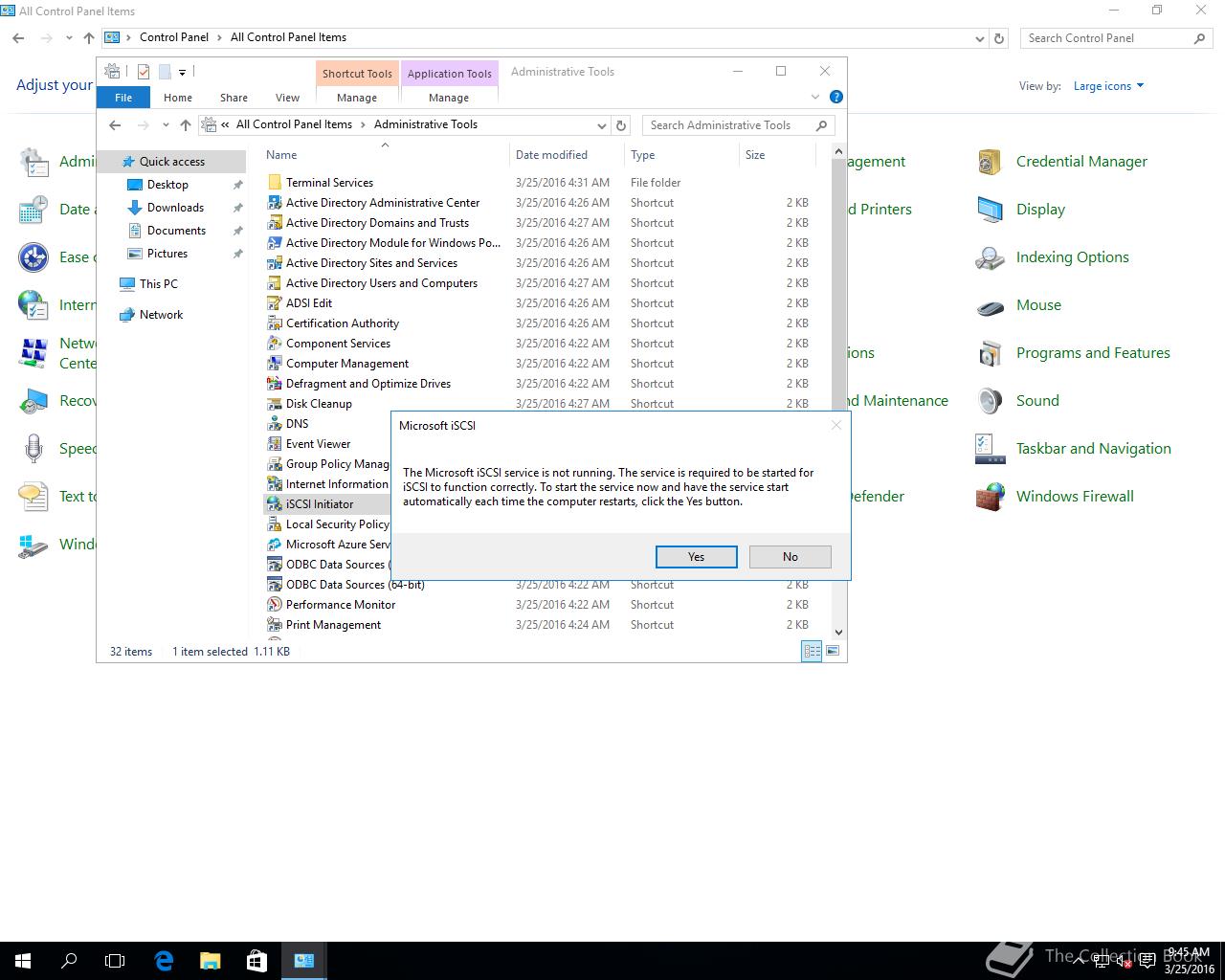Click the iSCSI Initiator row text
1225x980 pixels.
(320, 504)
